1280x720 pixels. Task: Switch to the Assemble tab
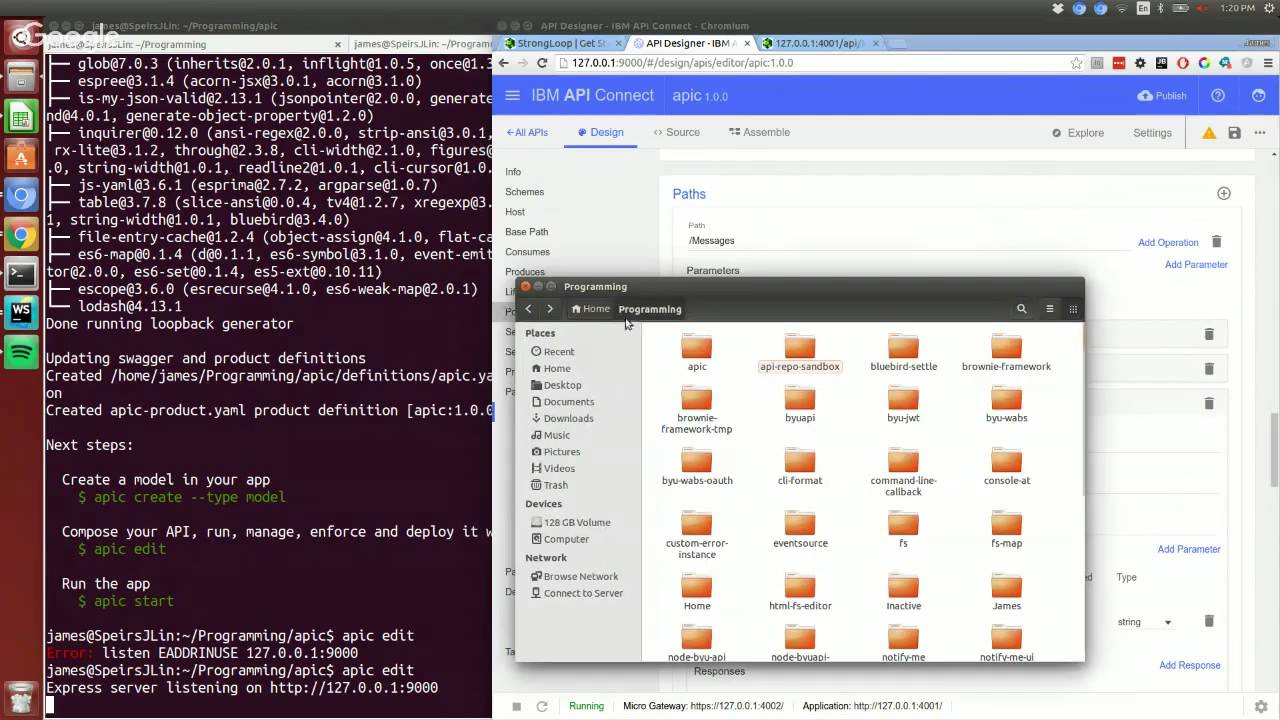point(759,133)
